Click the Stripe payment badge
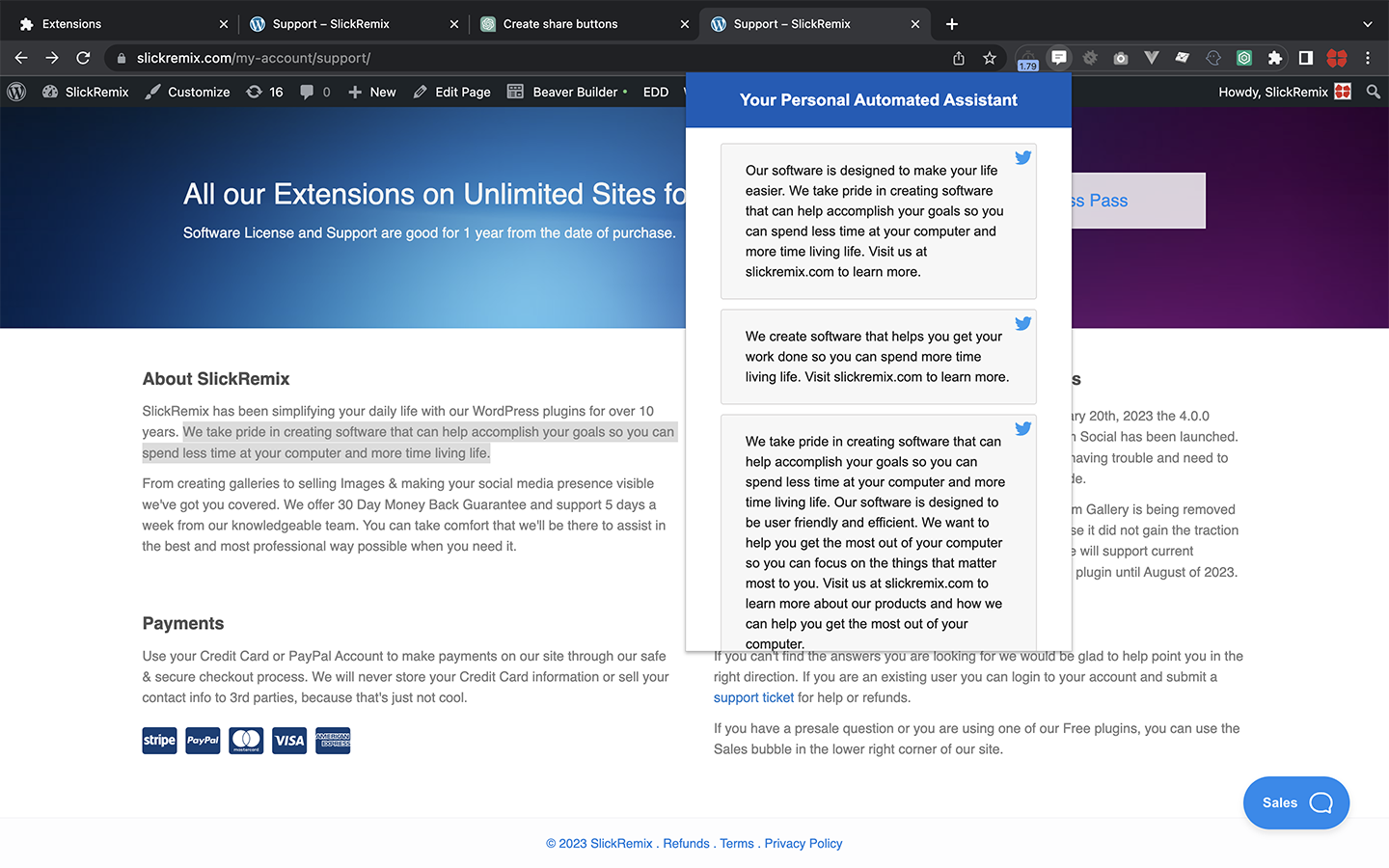This screenshot has height=868, width=1389. [159, 741]
